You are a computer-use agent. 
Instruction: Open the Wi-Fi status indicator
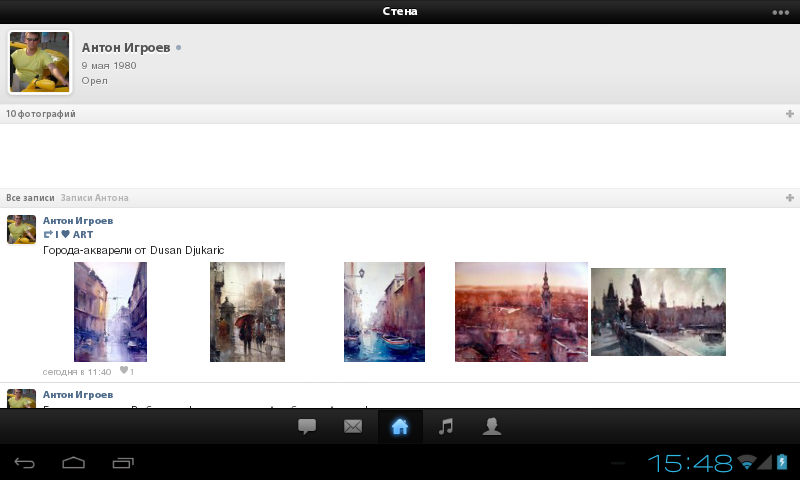[x=747, y=463]
